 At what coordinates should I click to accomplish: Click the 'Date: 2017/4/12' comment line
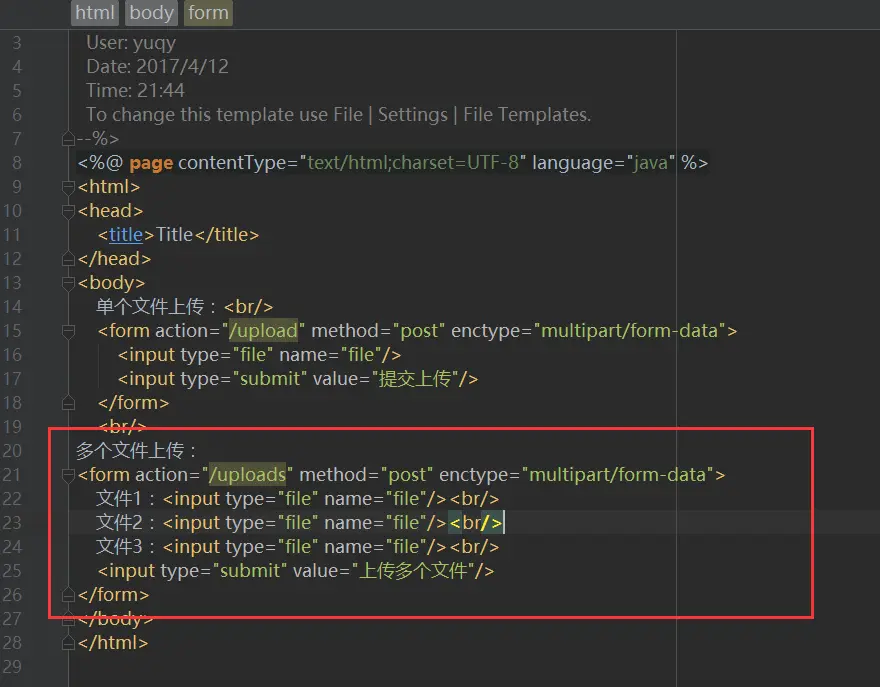[x=157, y=67]
